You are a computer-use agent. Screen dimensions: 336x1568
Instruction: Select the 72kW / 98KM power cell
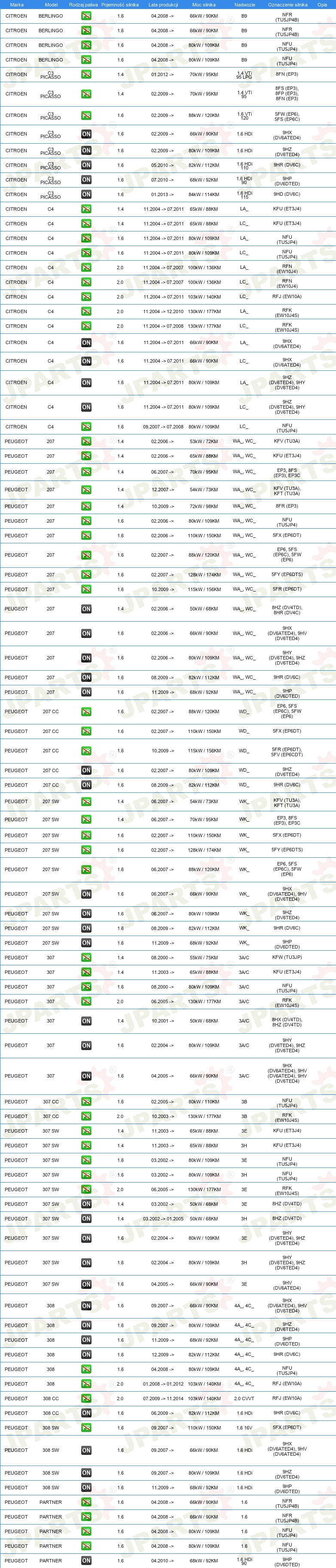[x=204, y=506]
